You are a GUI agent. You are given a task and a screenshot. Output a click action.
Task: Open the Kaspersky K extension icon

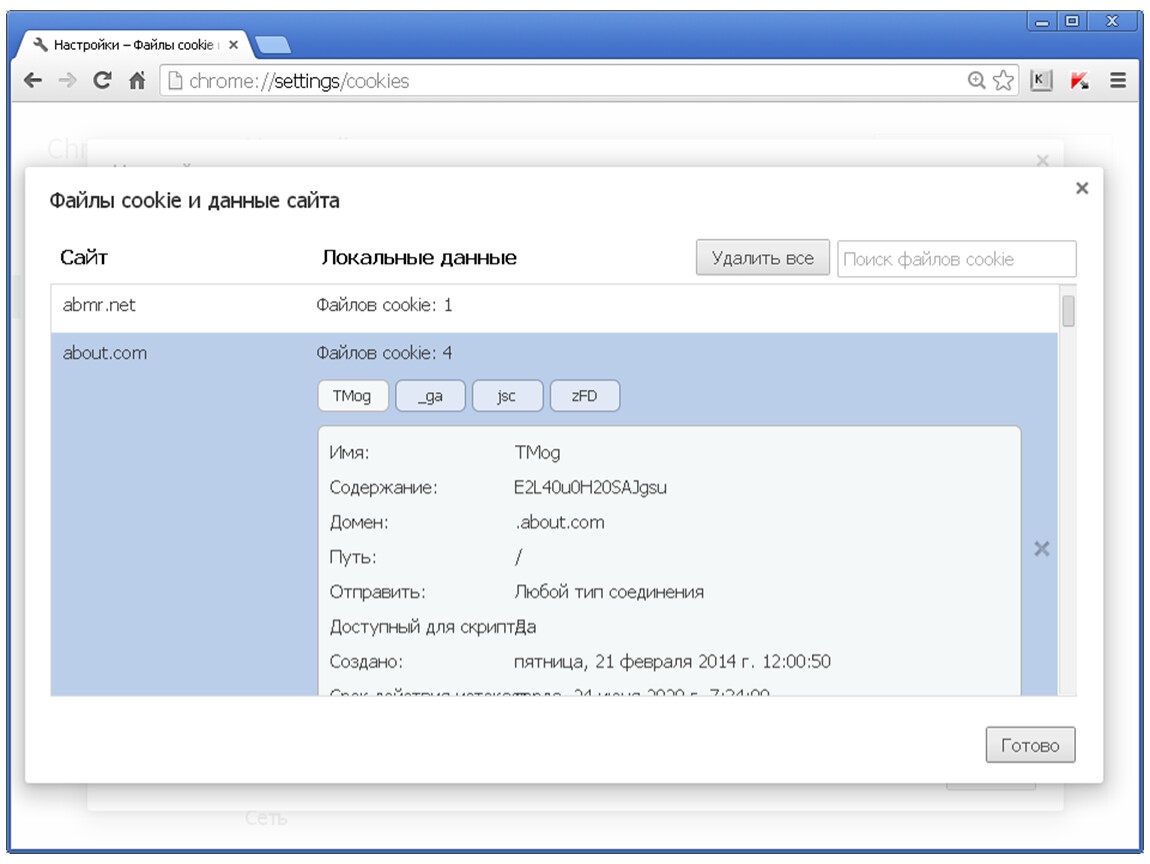tap(1041, 80)
